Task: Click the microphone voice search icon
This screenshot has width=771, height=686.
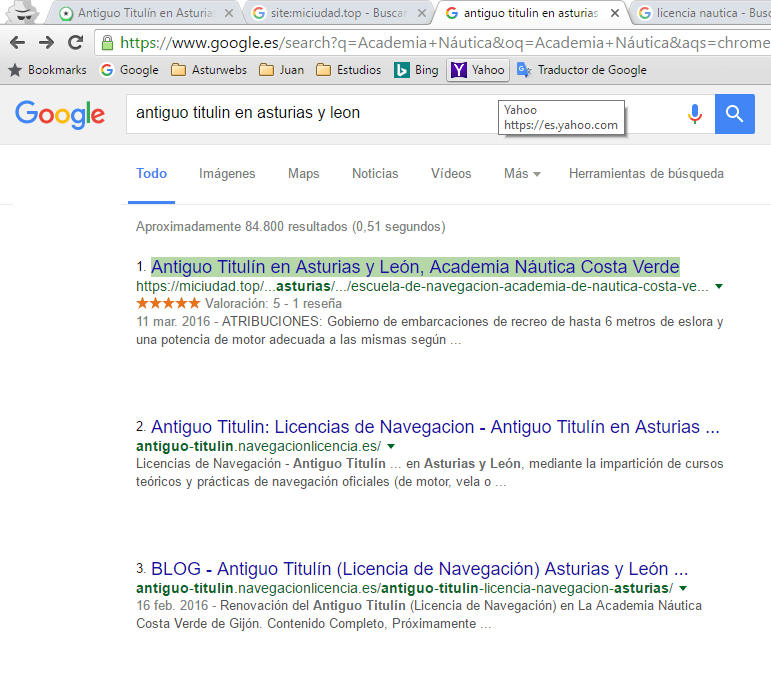Action: (694, 114)
